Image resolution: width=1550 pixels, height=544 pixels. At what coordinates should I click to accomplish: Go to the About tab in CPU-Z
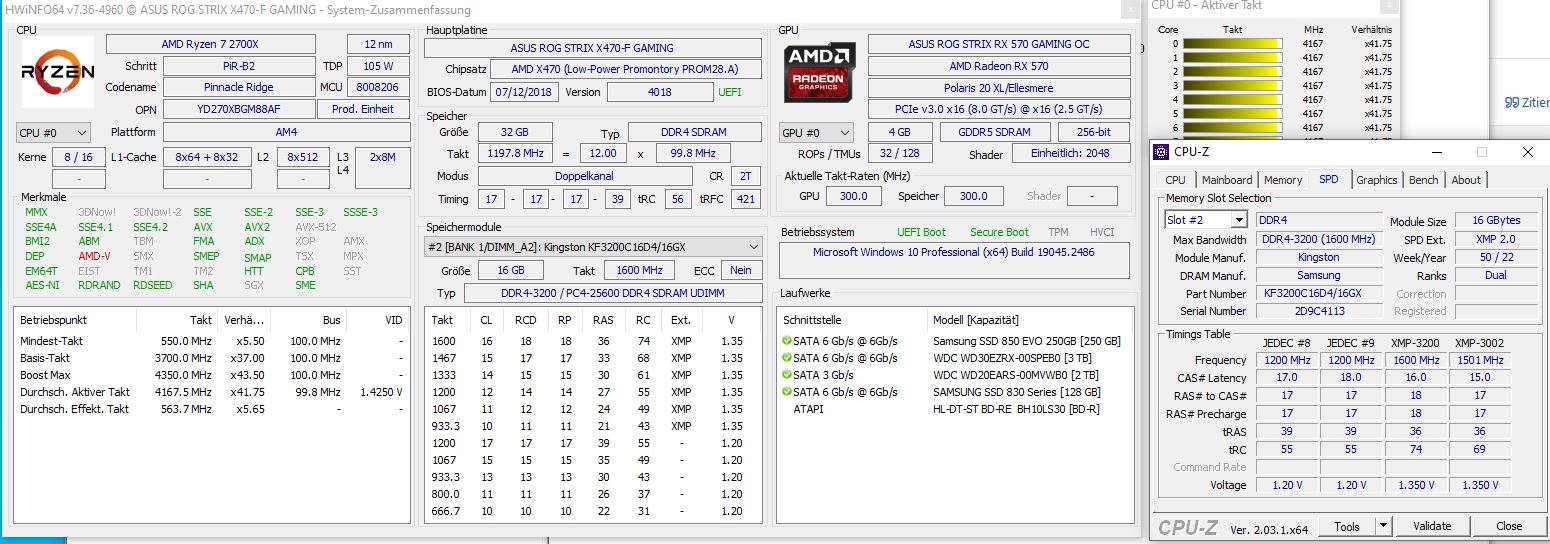(x=1466, y=180)
